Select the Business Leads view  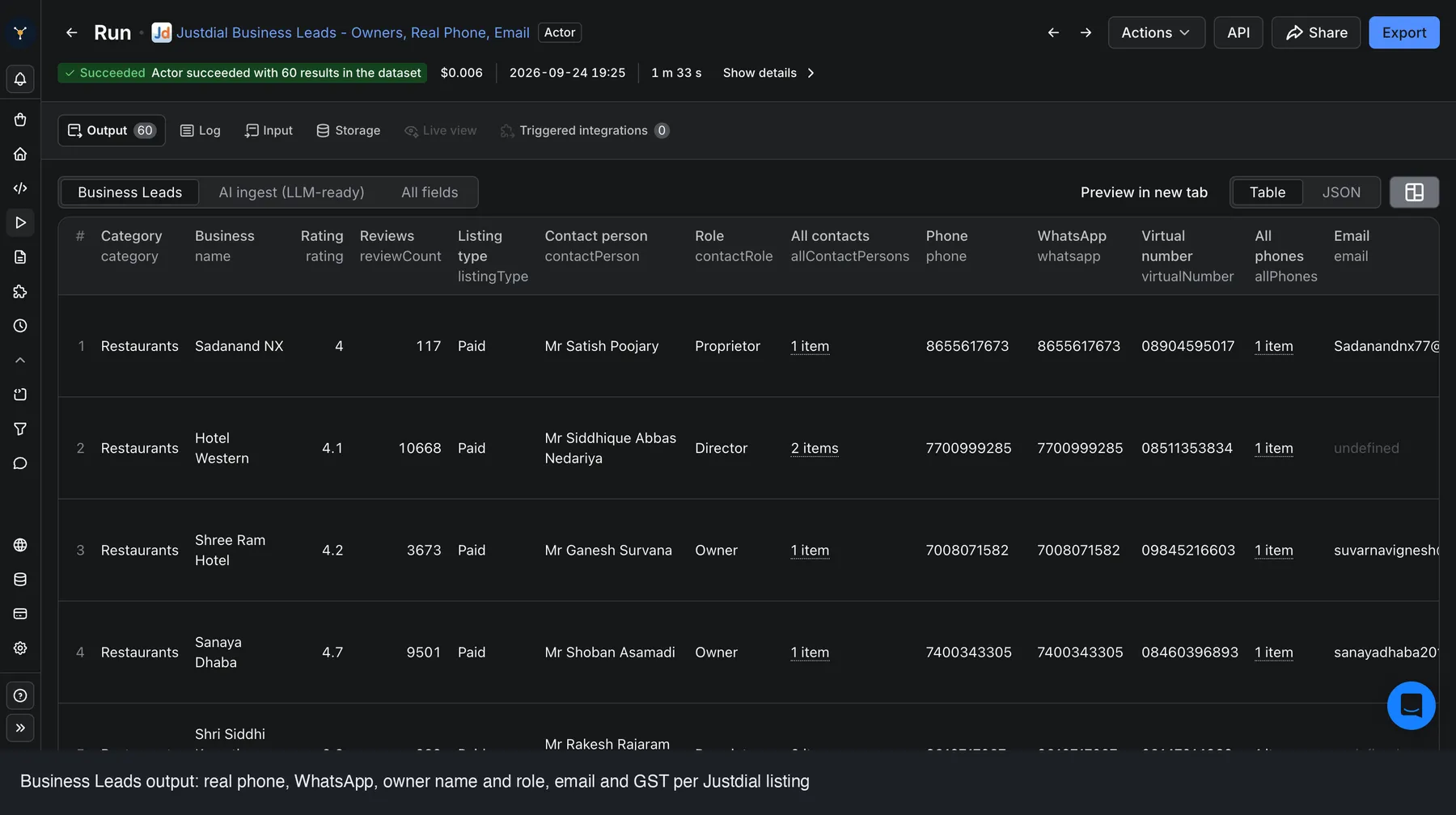pyautogui.click(x=130, y=192)
